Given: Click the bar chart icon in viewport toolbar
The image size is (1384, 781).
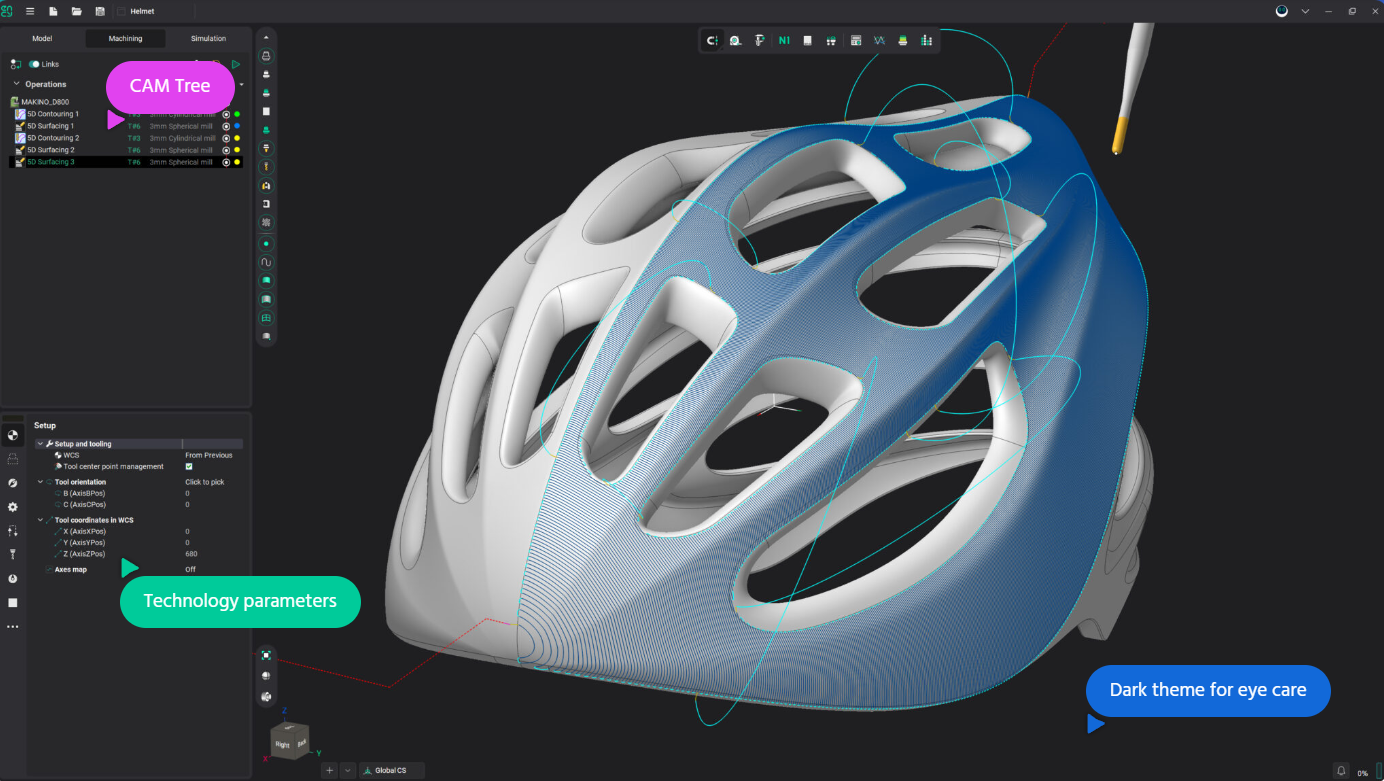Looking at the screenshot, I should click(x=926, y=41).
